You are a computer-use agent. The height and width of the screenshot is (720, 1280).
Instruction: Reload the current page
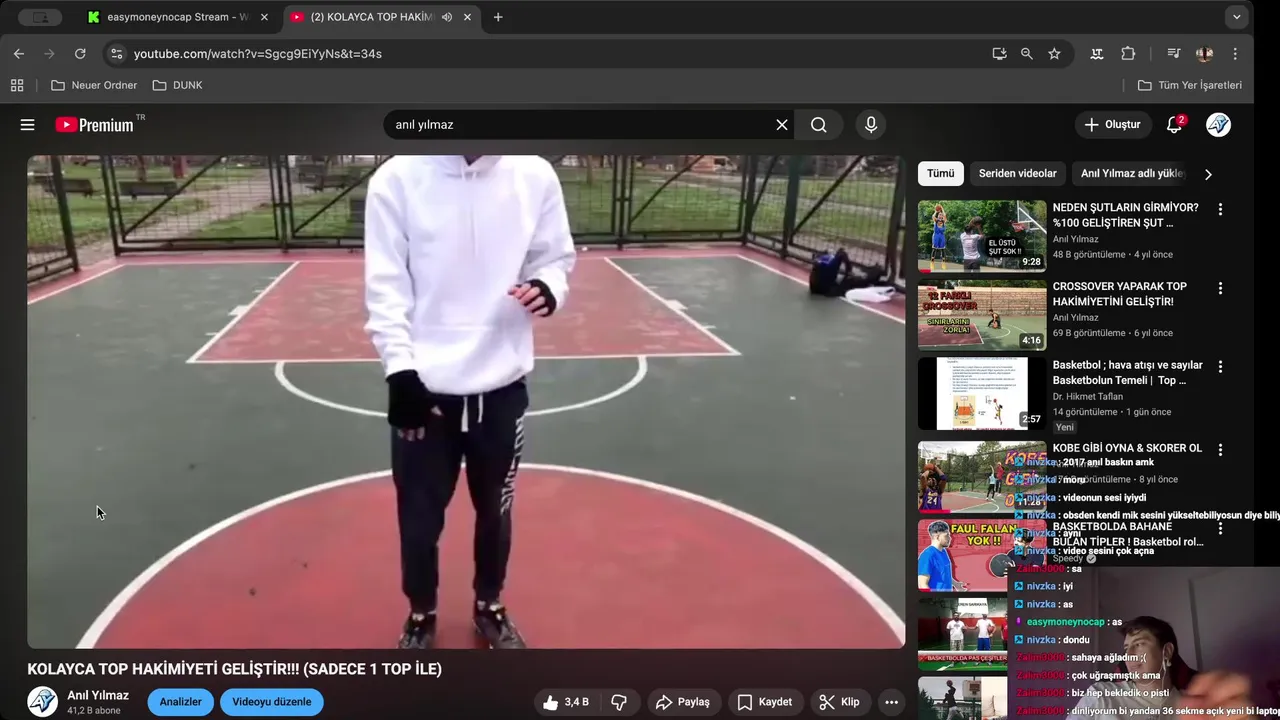tap(80, 54)
